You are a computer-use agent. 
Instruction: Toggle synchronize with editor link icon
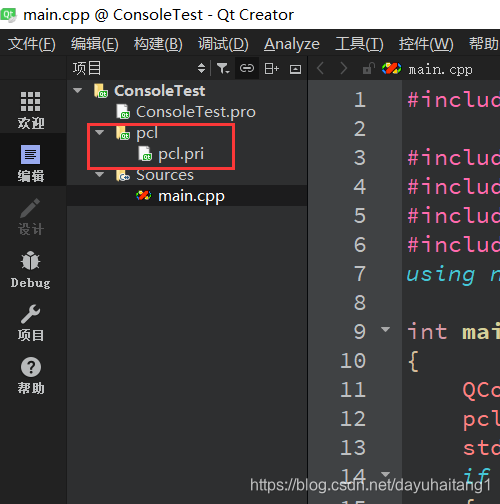[x=247, y=69]
